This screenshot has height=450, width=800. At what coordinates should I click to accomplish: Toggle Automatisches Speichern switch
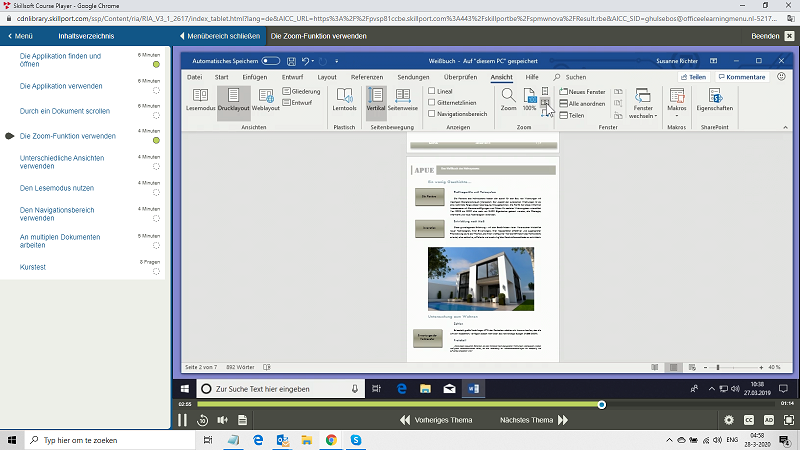(x=270, y=62)
